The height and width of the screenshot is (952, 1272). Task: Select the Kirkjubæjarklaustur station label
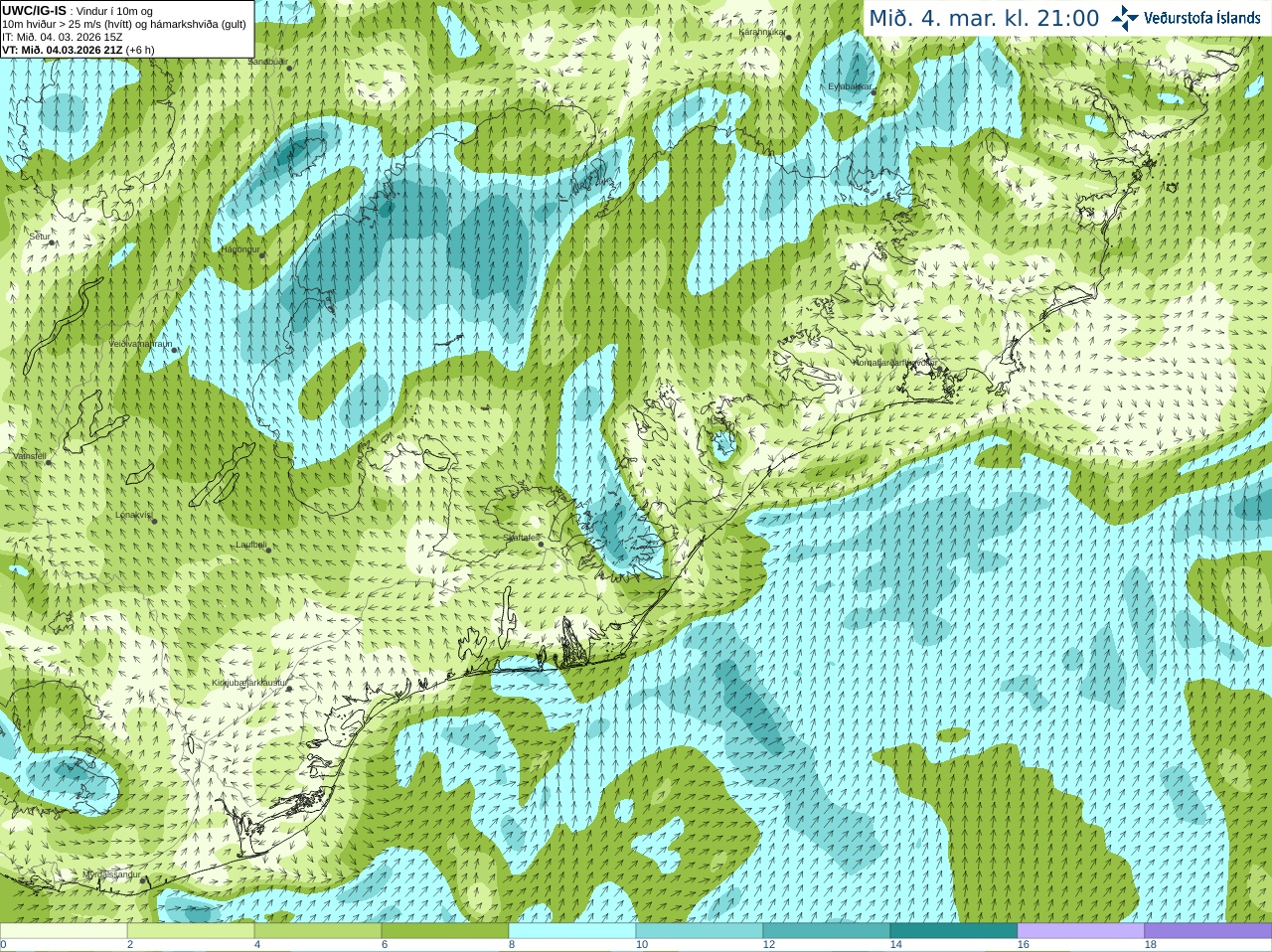click(x=249, y=684)
